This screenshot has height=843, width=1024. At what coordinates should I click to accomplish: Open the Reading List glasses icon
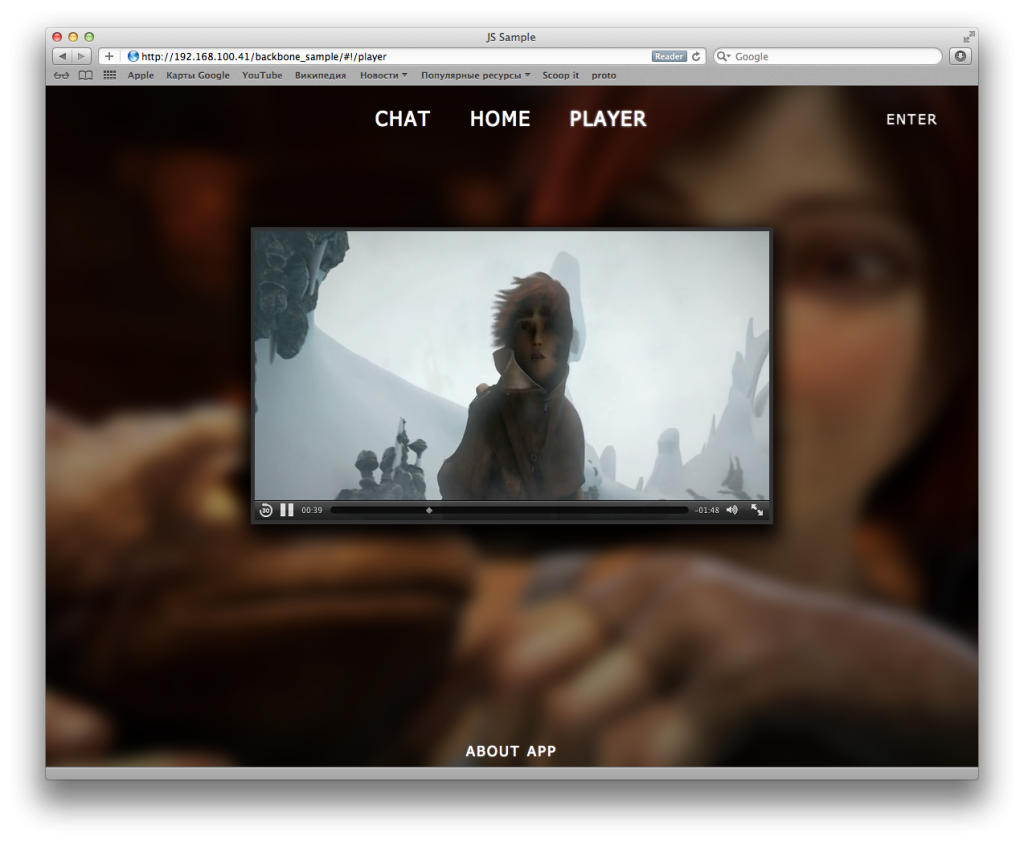pos(62,75)
